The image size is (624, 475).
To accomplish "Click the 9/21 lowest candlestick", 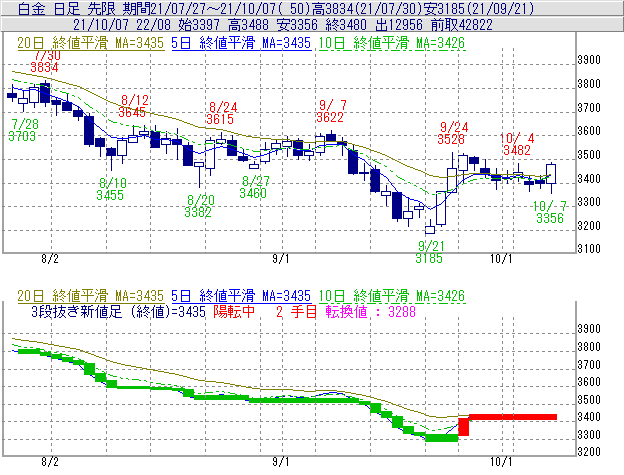I will coord(430,228).
